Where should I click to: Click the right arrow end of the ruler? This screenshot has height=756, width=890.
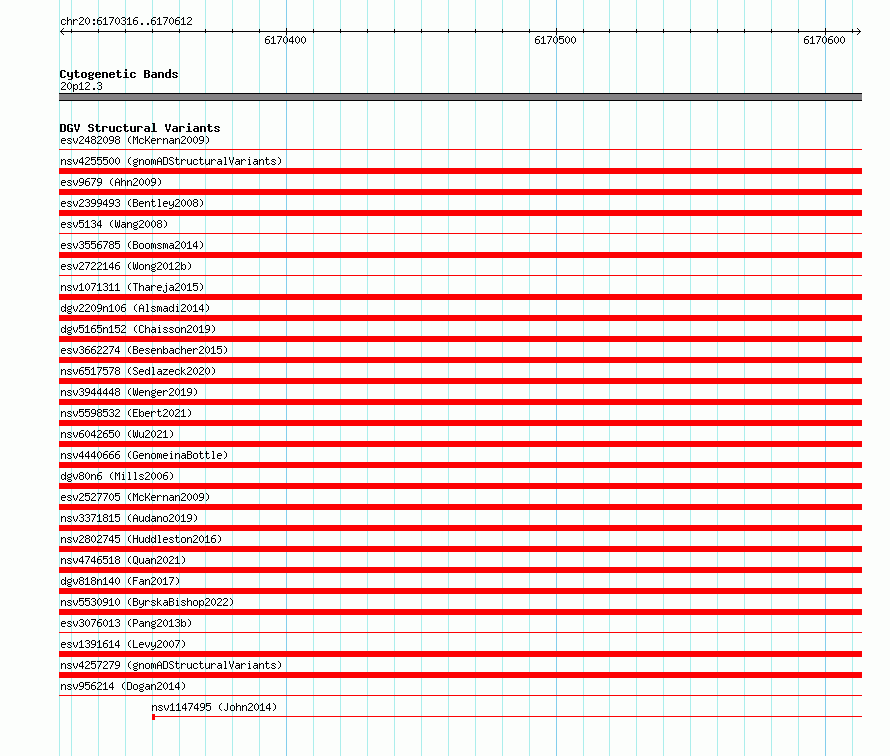click(858, 31)
